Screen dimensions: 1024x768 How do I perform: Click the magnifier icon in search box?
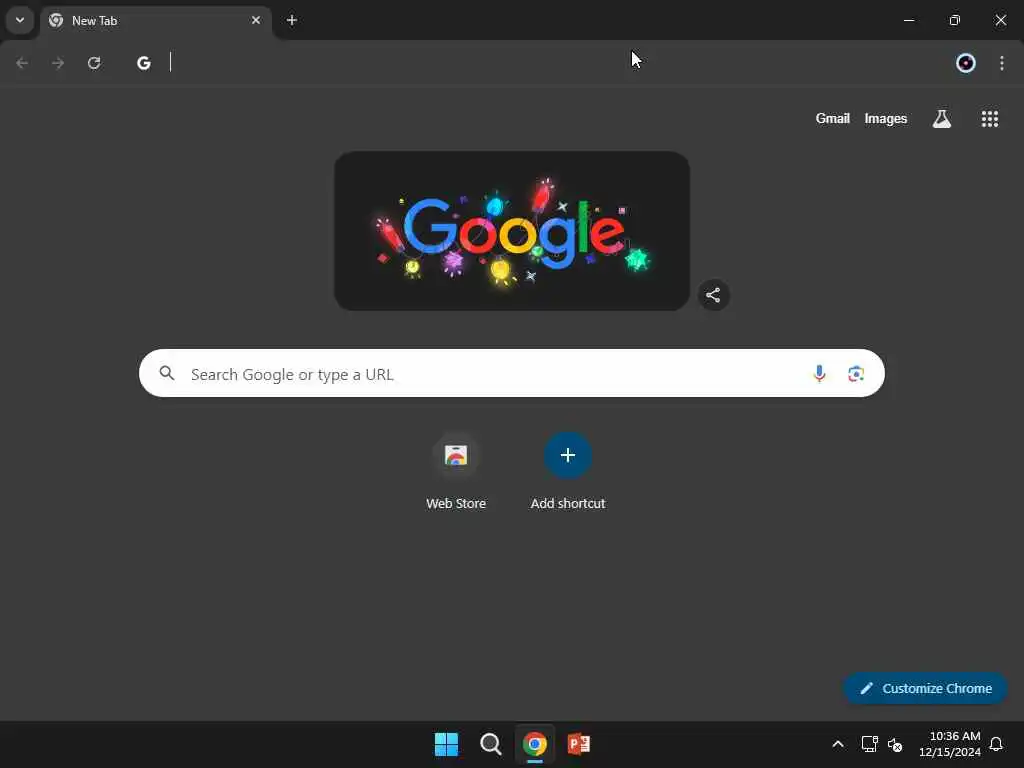tap(167, 373)
